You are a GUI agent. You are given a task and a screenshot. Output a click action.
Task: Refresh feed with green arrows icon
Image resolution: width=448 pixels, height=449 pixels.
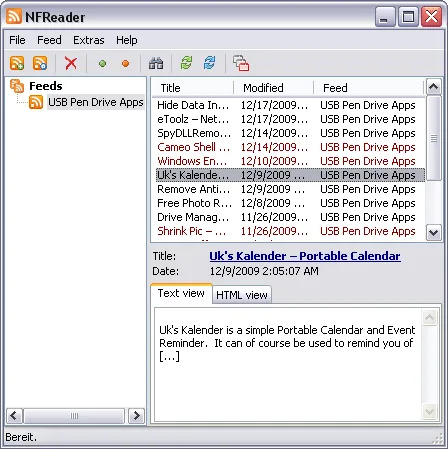pos(186,63)
